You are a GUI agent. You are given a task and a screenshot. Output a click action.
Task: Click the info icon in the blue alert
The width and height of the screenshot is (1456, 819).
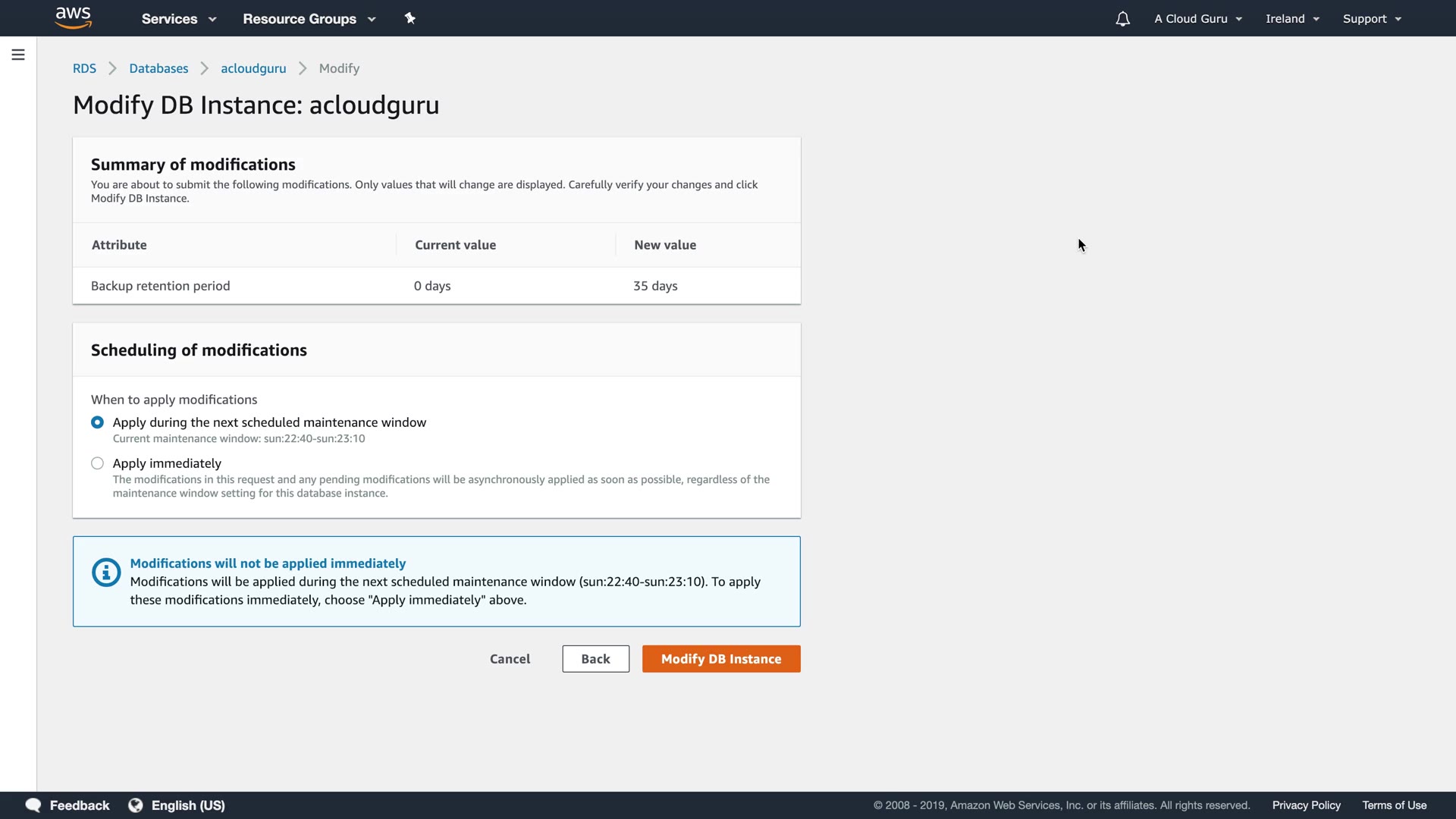click(x=106, y=573)
